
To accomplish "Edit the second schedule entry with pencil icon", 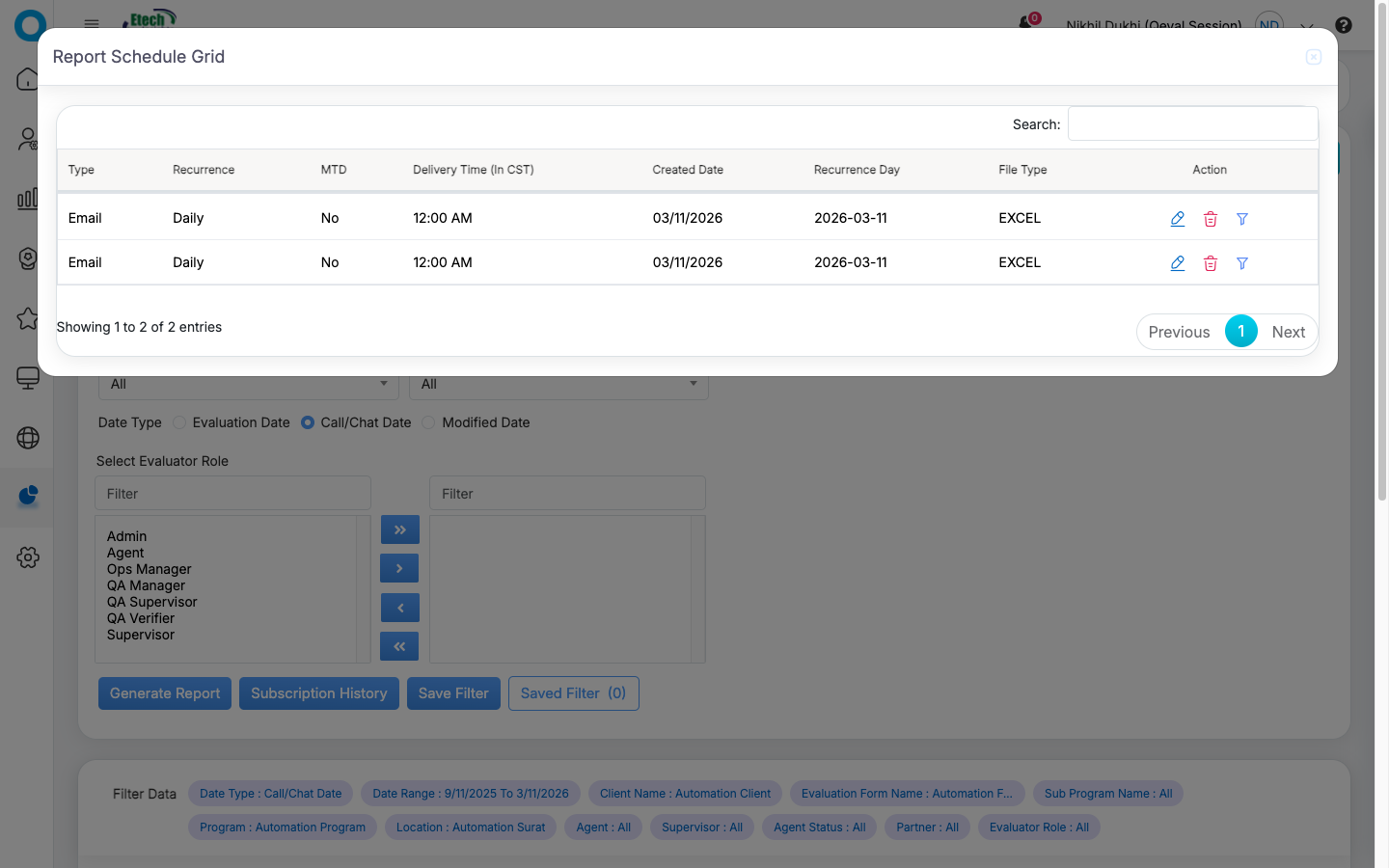I will click(x=1177, y=263).
